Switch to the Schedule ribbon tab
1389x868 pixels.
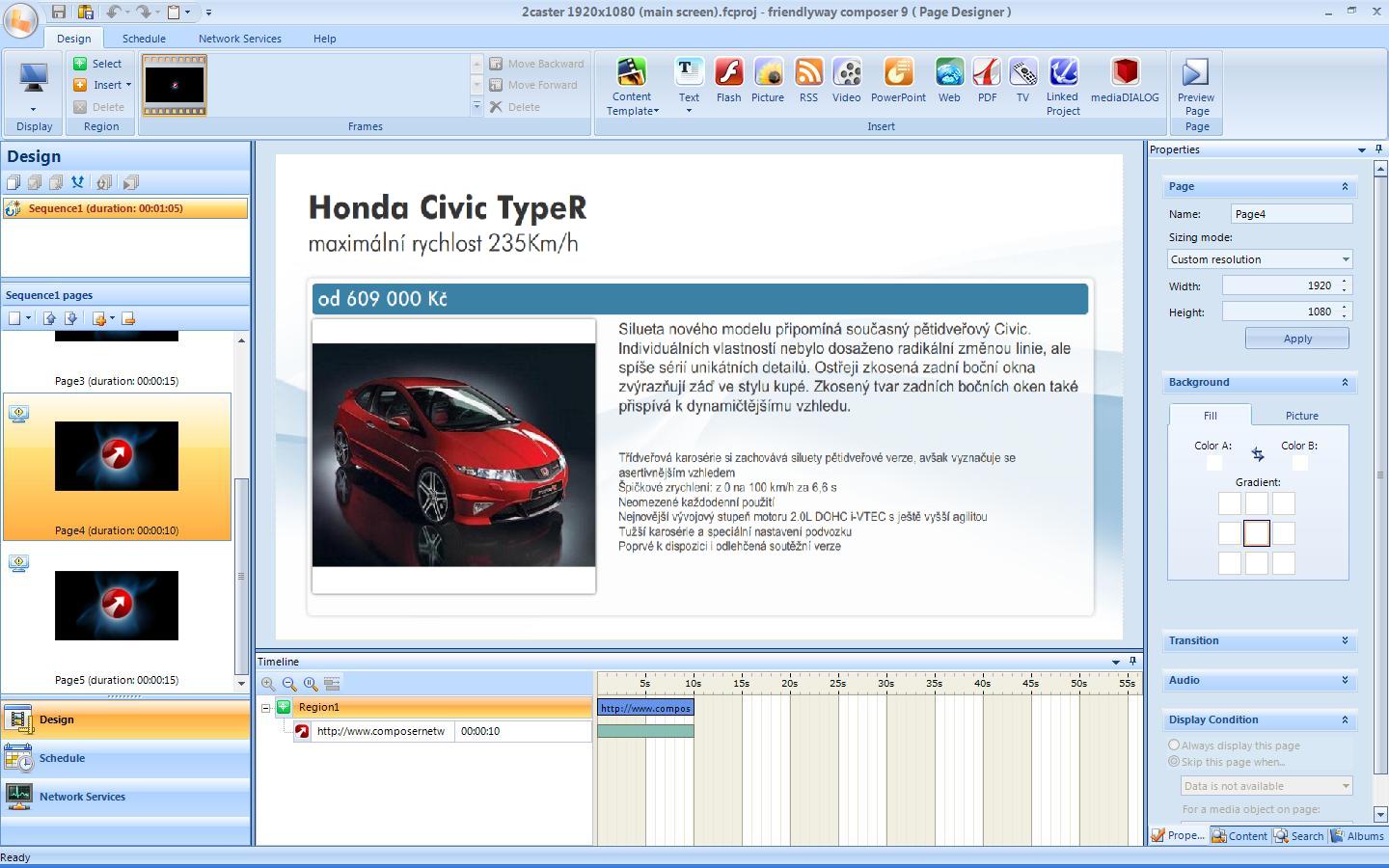144,39
